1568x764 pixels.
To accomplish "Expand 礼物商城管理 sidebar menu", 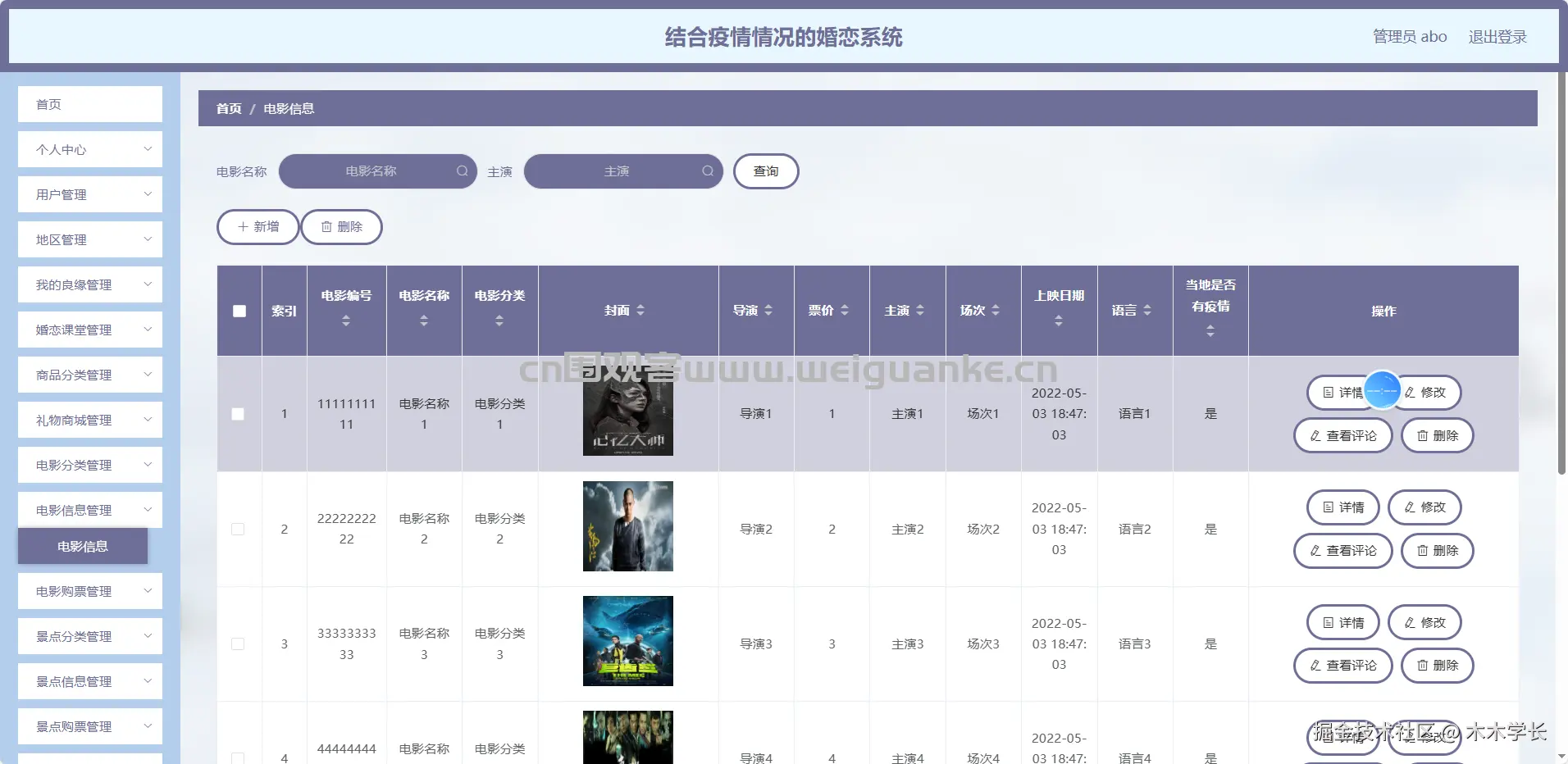I will [x=90, y=420].
